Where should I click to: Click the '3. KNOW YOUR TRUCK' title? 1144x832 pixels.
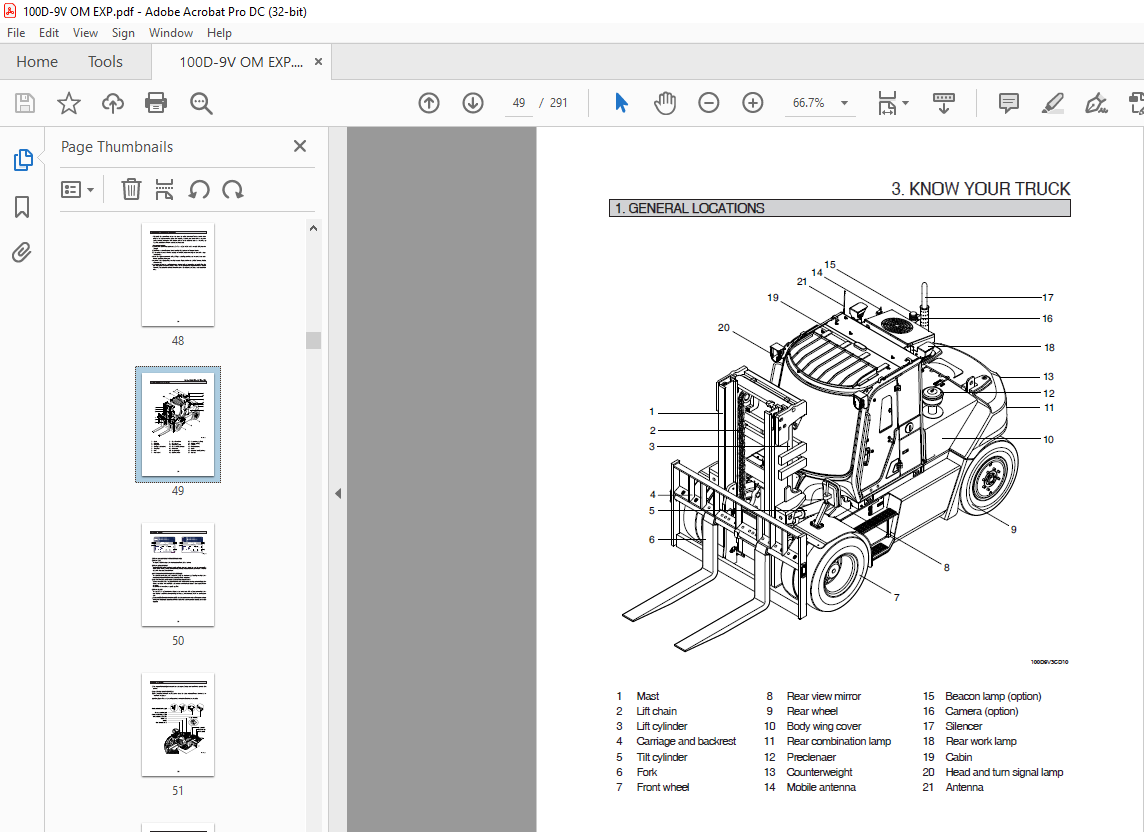click(x=981, y=189)
